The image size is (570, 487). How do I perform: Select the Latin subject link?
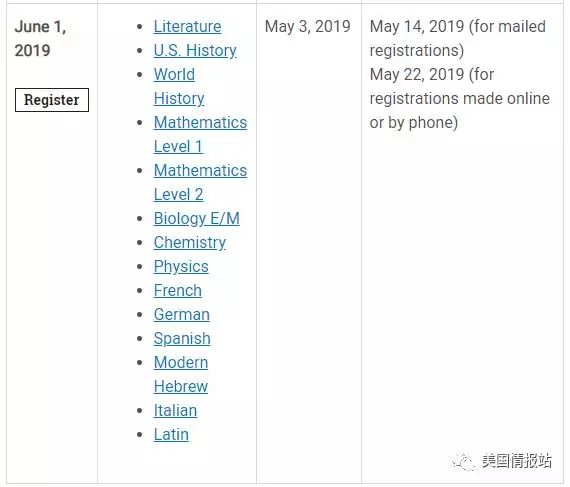tap(171, 434)
